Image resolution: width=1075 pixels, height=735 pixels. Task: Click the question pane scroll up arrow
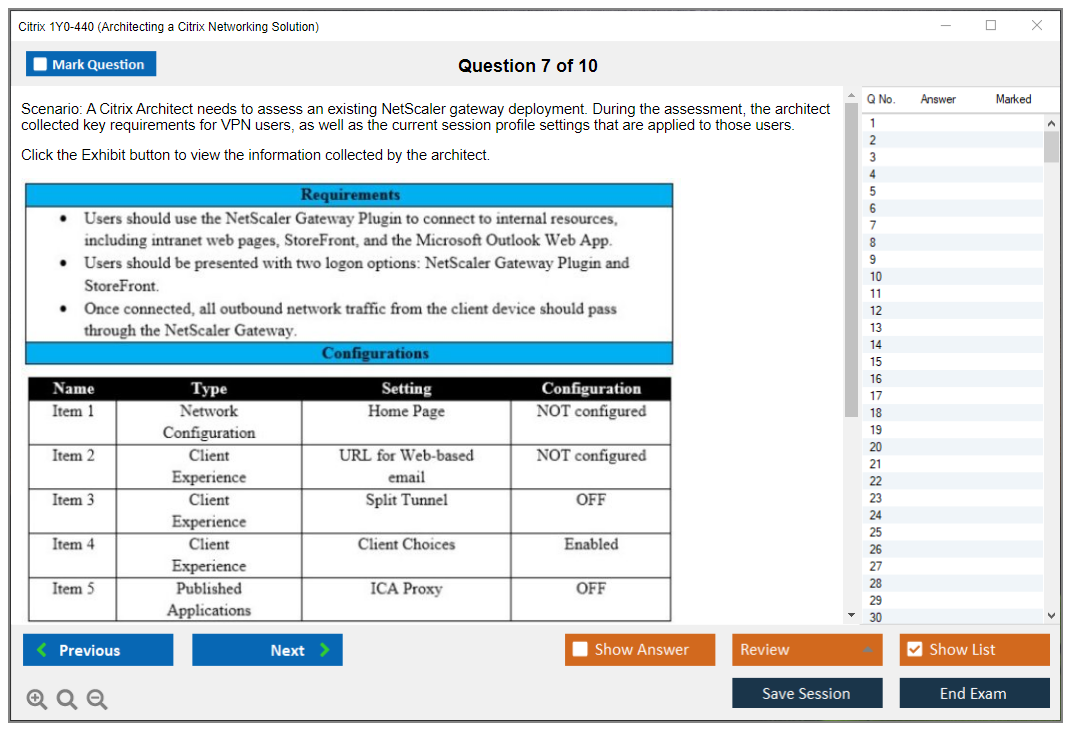[x=851, y=96]
